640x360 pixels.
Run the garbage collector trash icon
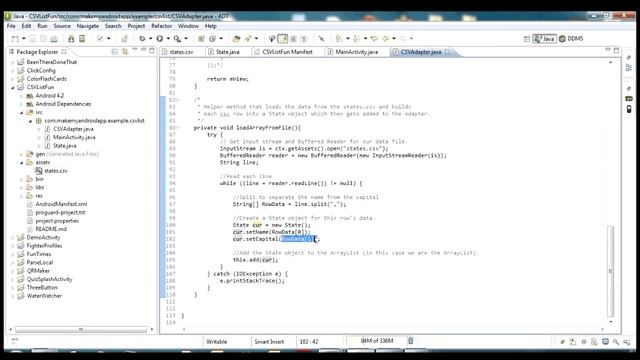click(411, 341)
